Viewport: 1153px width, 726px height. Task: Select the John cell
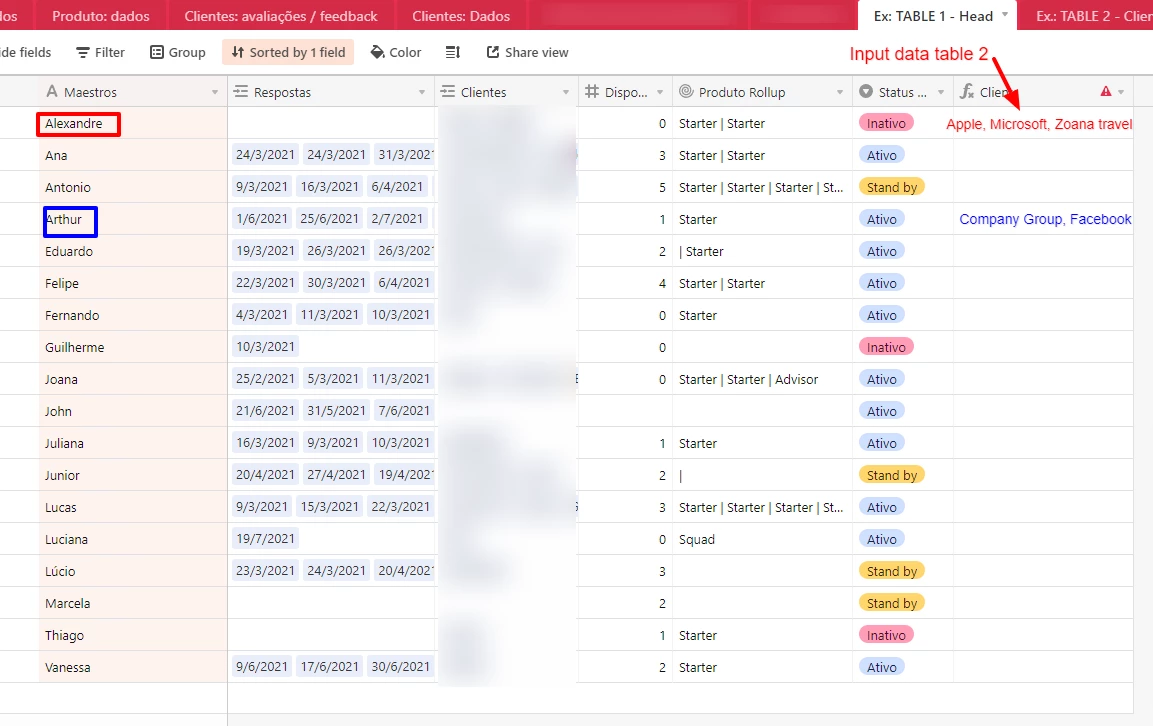click(x=132, y=411)
